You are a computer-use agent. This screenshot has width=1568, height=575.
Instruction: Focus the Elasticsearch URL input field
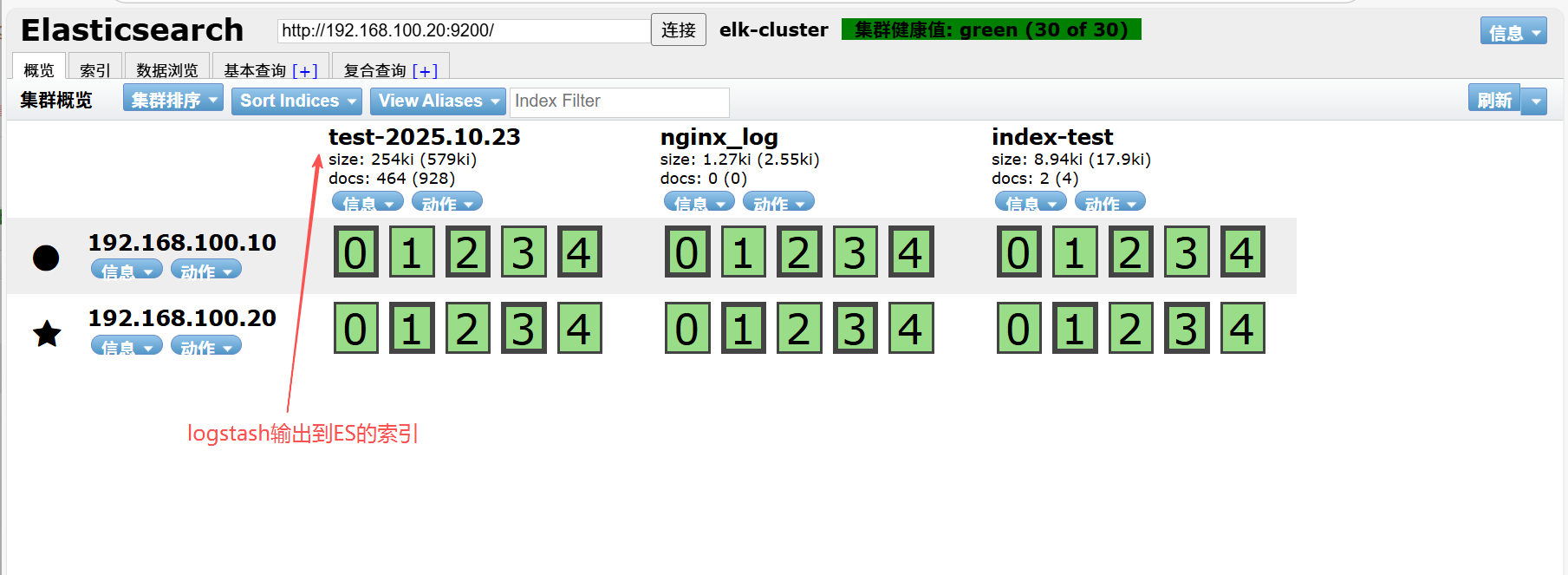click(464, 30)
